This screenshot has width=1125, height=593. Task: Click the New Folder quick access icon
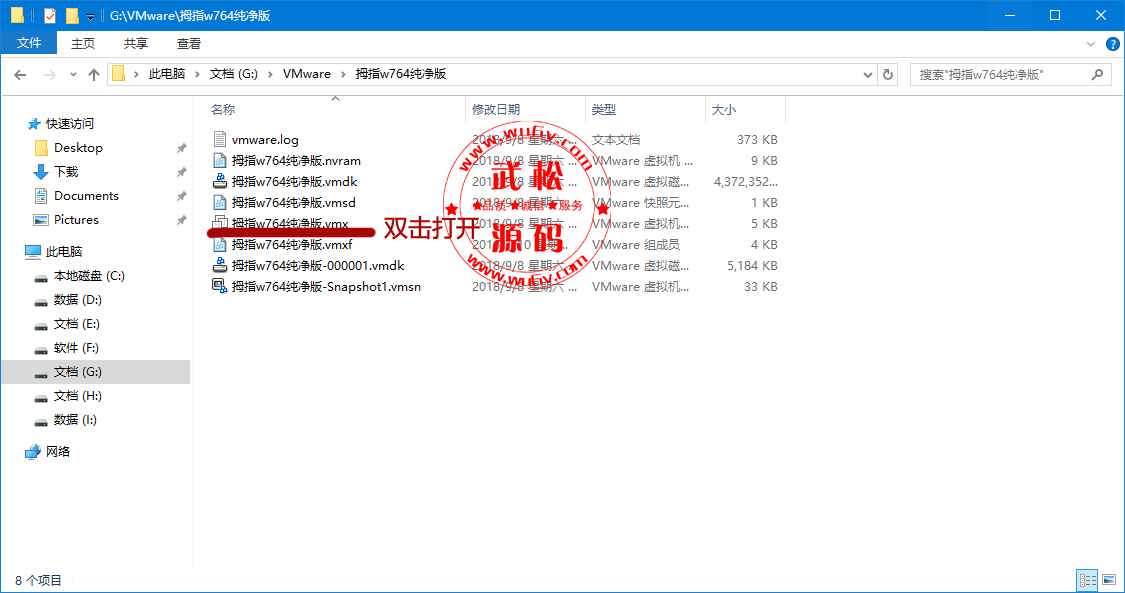click(x=71, y=15)
